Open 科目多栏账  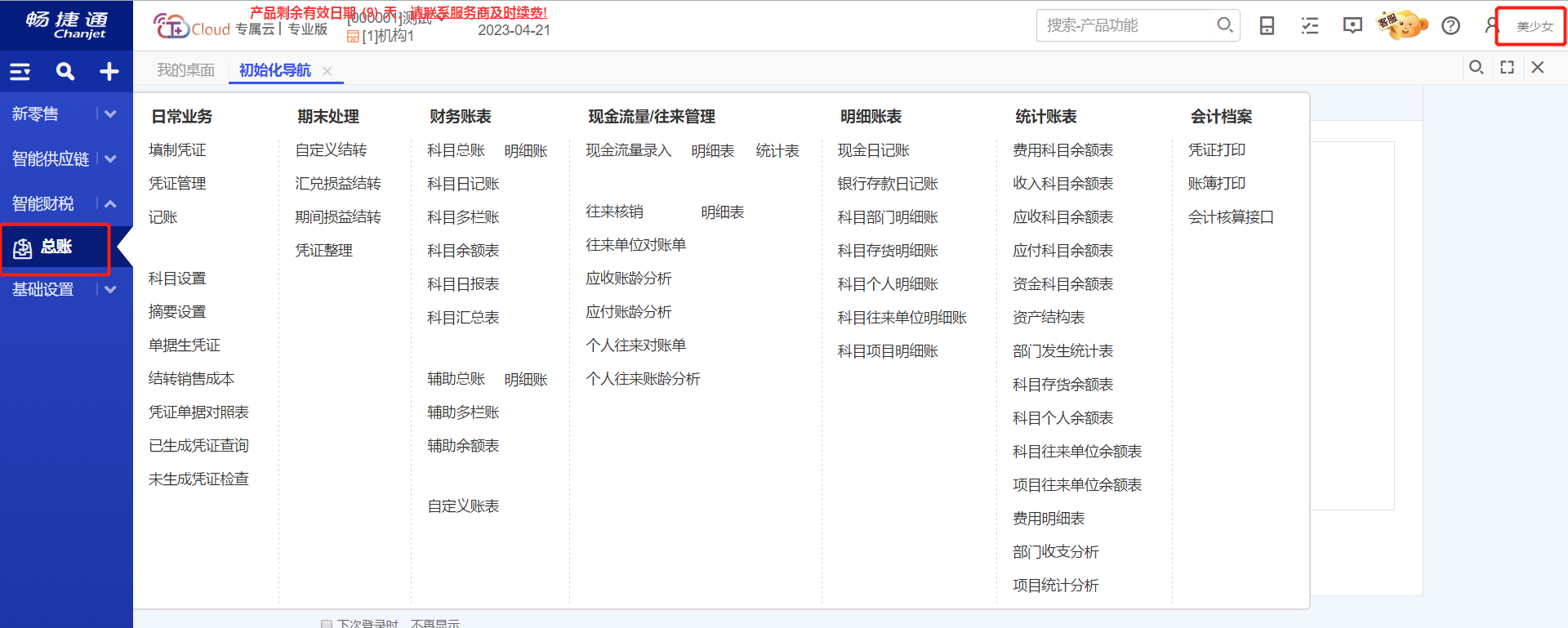coord(463,217)
